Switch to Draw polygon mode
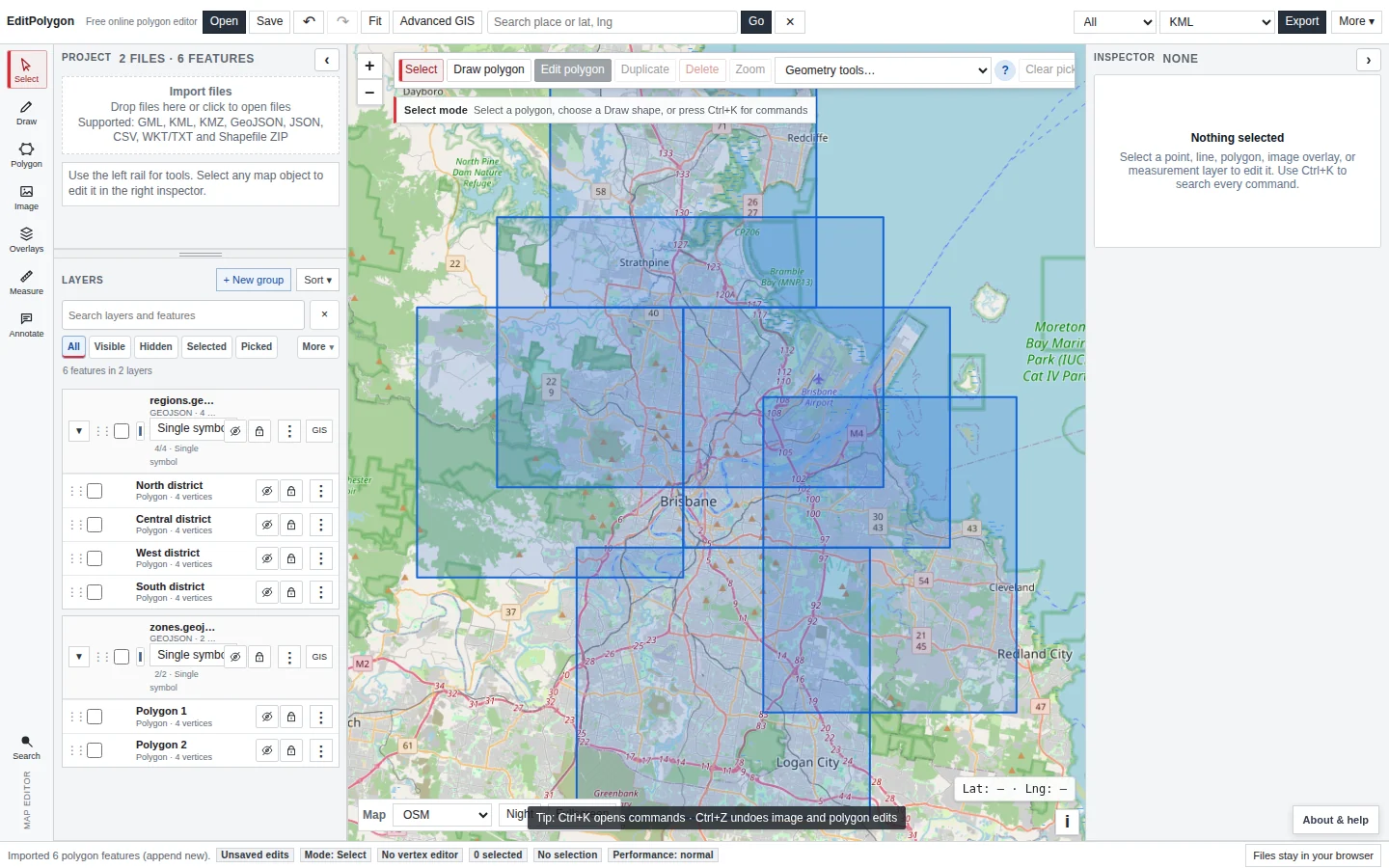Screen dimensions: 1389x868 point(489,69)
